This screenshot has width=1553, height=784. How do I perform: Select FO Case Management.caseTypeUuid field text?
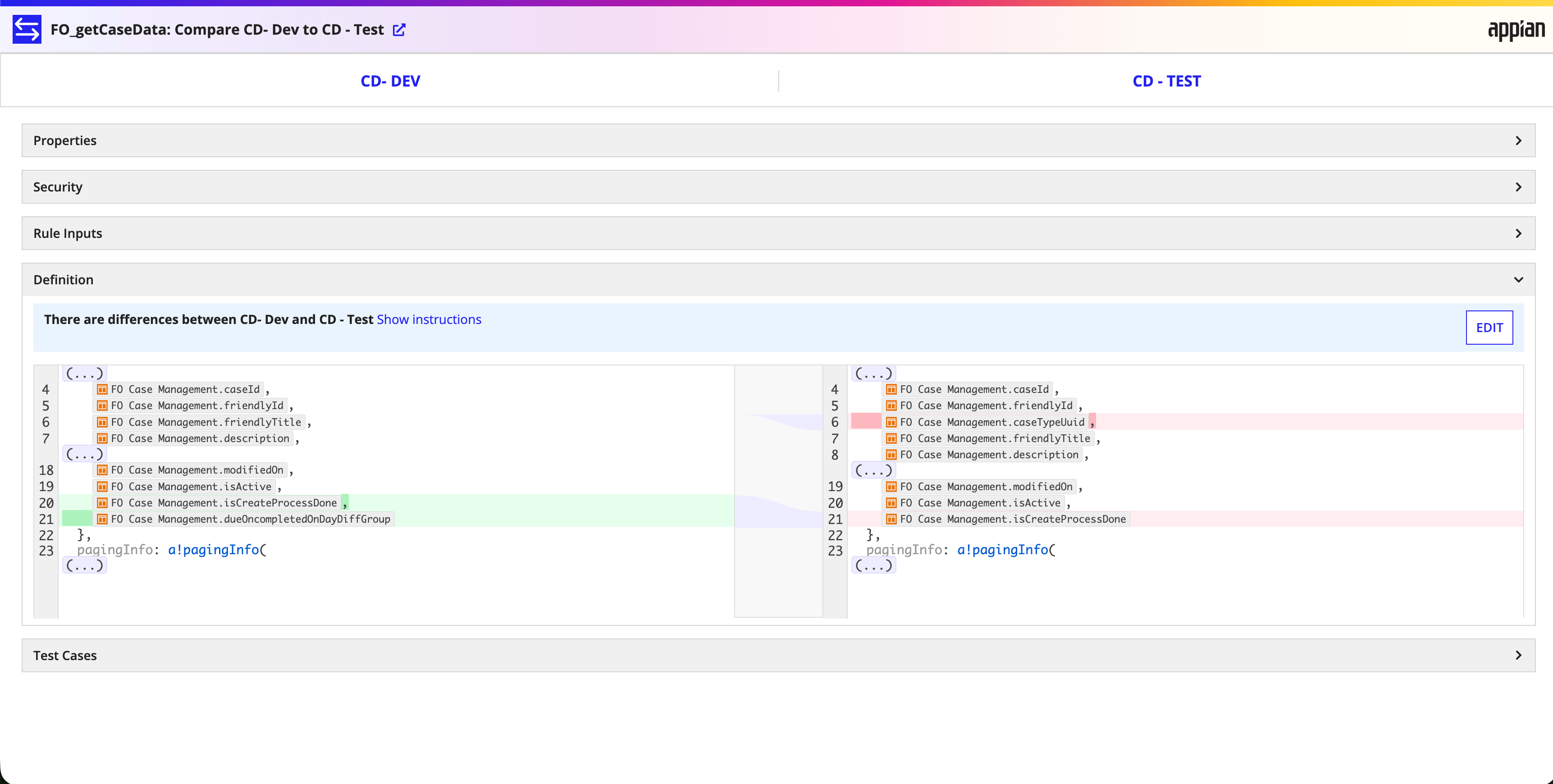(x=992, y=422)
